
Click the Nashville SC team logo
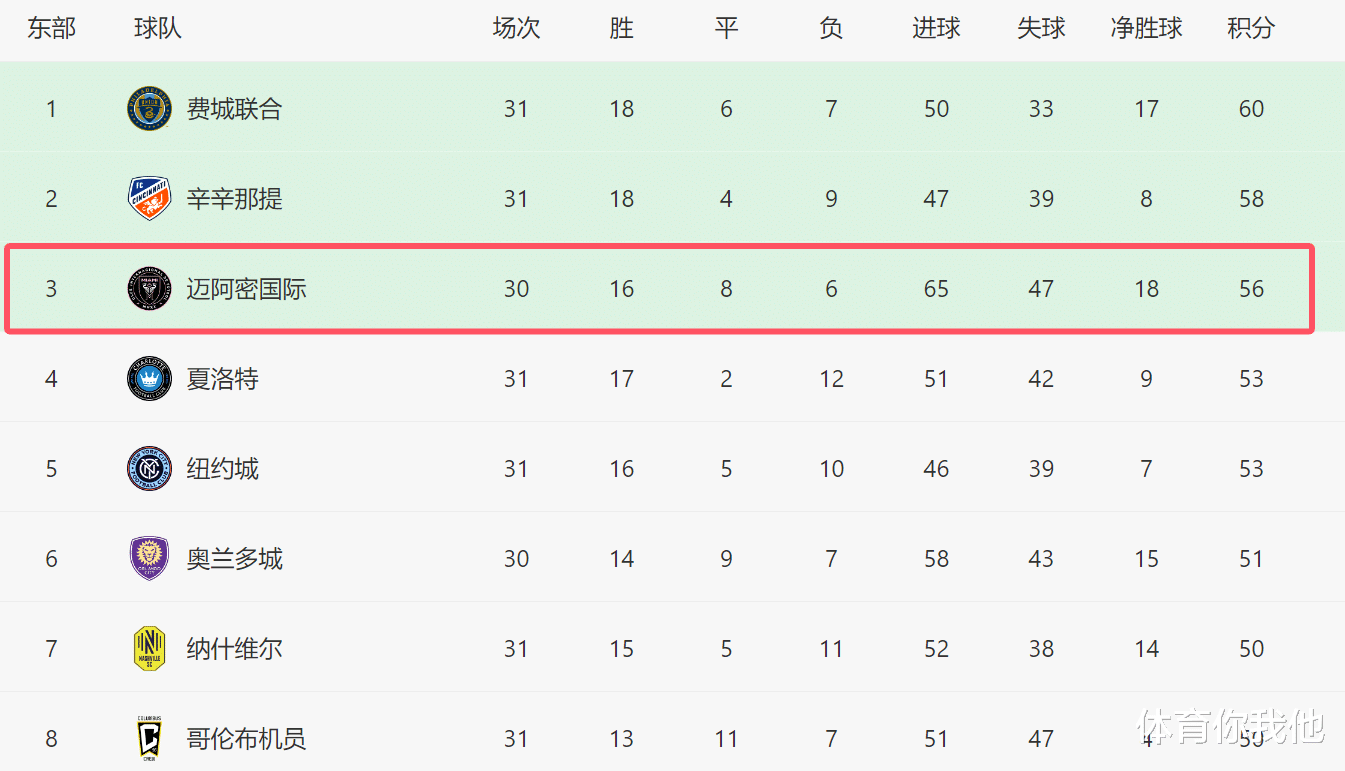coord(149,649)
